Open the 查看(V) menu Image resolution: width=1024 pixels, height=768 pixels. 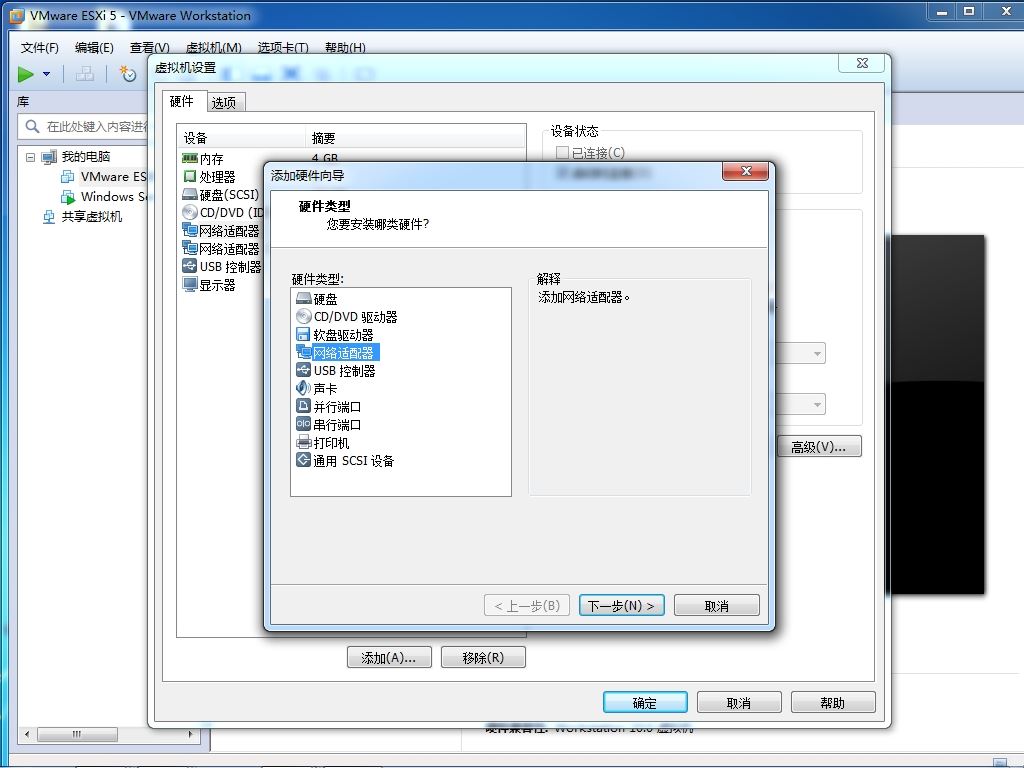150,48
